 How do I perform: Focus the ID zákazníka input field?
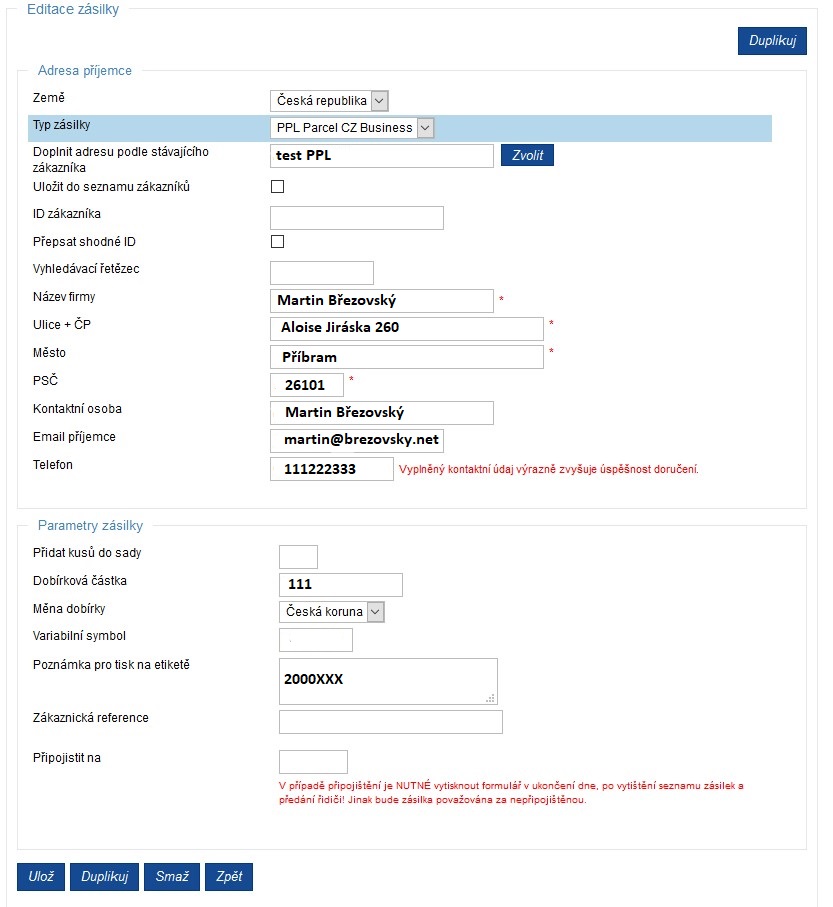point(357,218)
